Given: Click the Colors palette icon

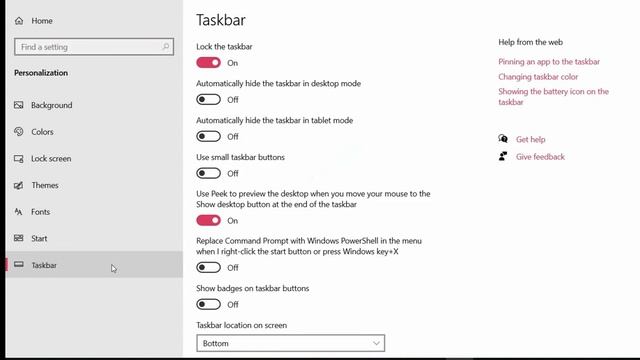Looking at the screenshot, I should [x=18, y=131].
